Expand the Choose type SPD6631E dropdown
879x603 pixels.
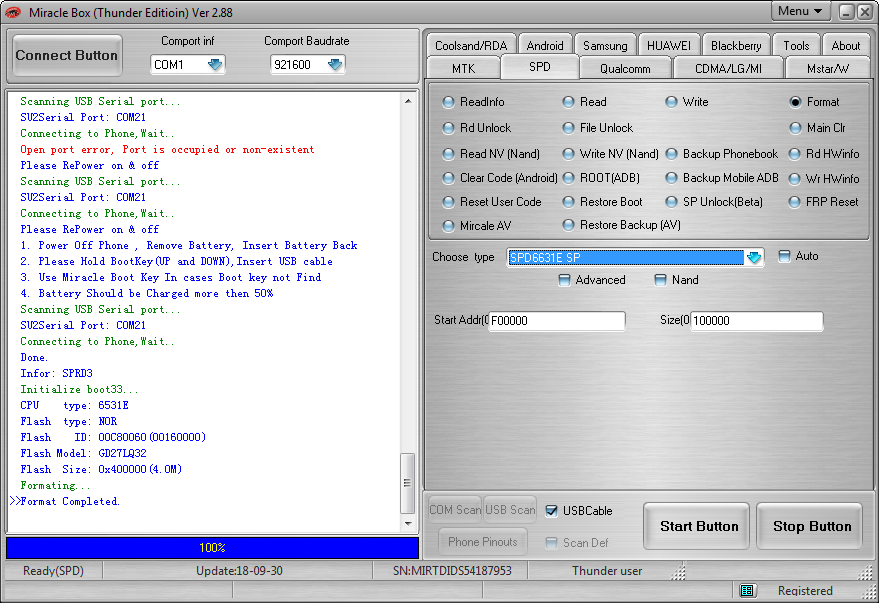(x=754, y=257)
